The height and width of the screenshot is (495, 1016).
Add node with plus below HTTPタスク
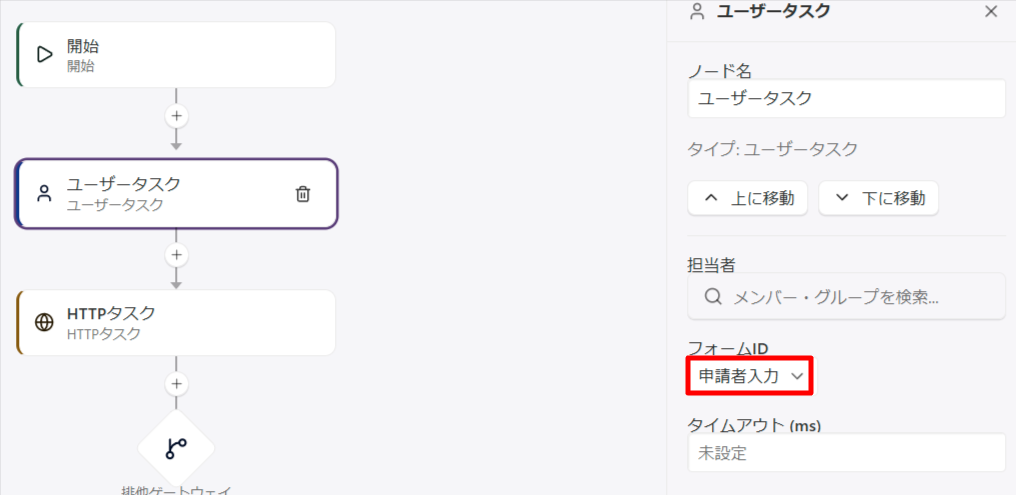[x=176, y=384]
